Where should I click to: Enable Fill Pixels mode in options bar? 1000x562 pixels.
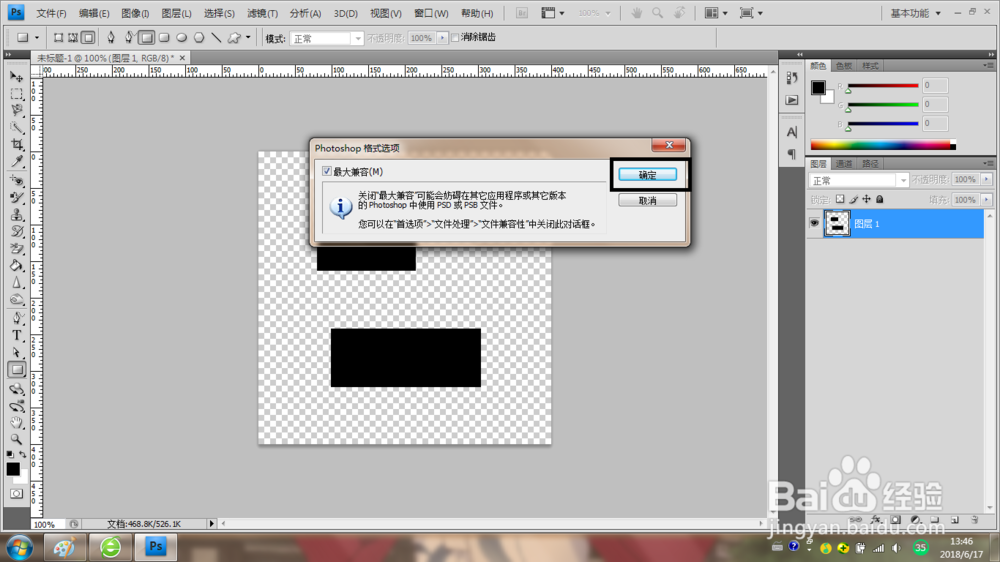[88, 38]
